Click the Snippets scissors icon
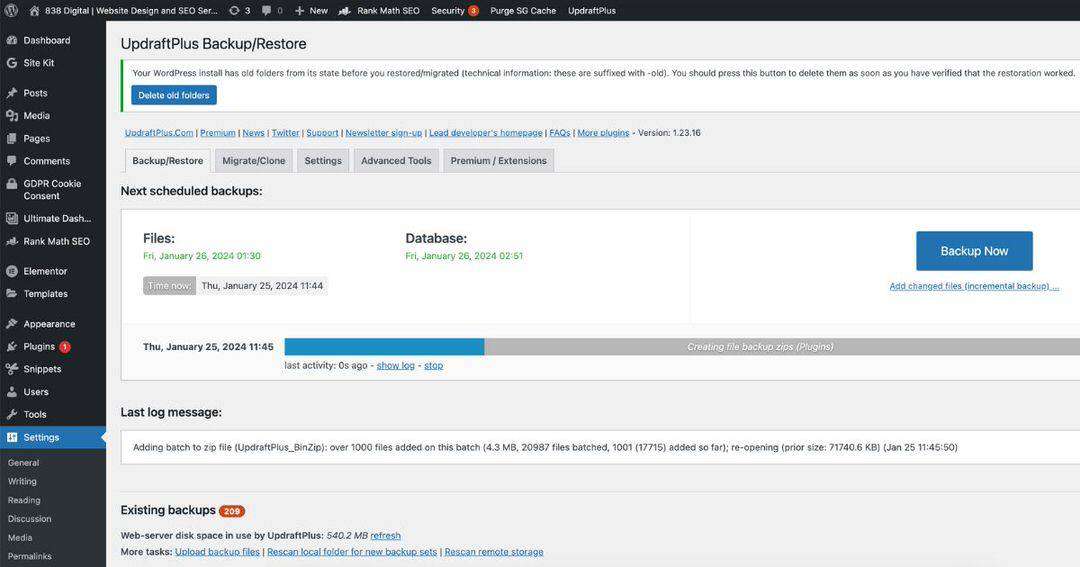 pos(12,369)
